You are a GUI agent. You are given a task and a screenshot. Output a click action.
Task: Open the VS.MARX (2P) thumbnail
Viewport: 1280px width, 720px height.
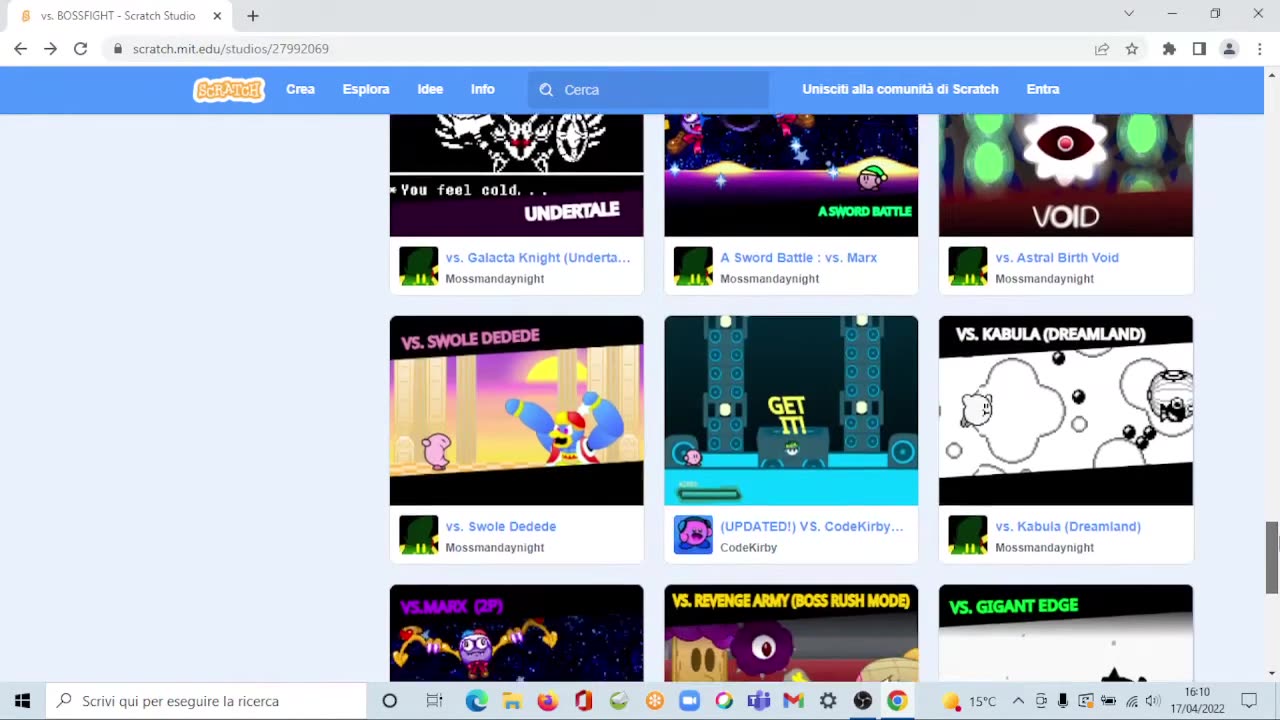516,633
